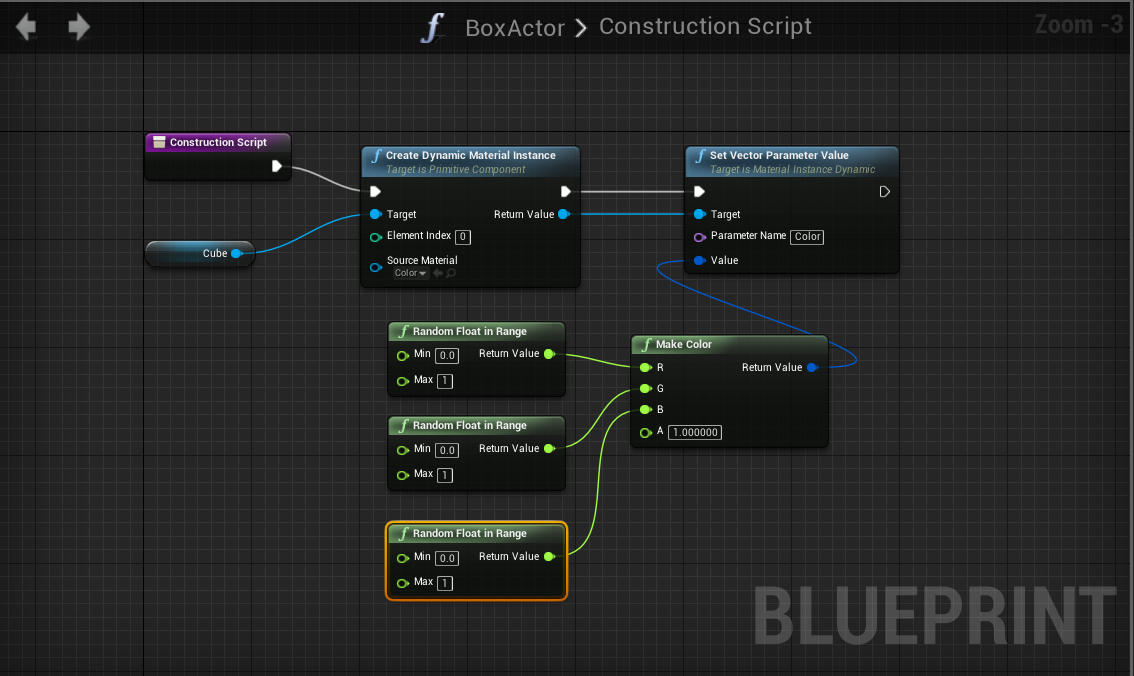Open the Source Material Color dropdown
Viewport: 1134px width, 676px height.
pos(410,273)
